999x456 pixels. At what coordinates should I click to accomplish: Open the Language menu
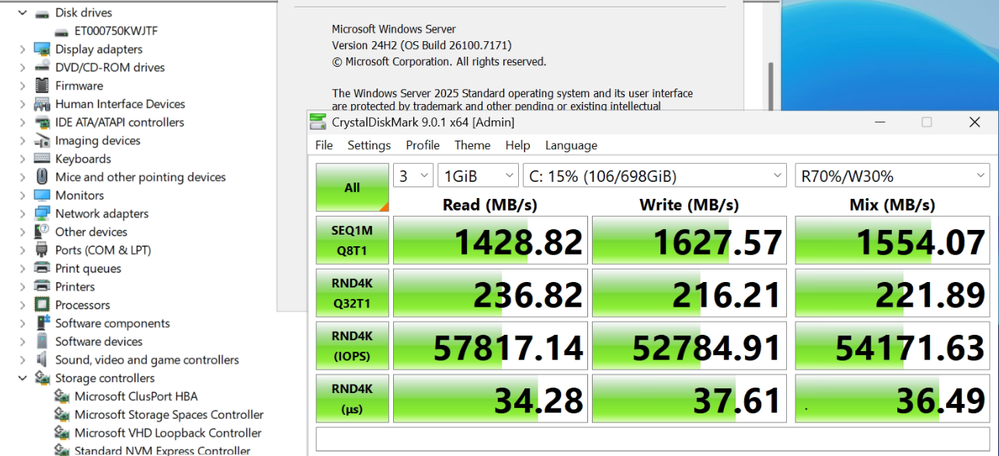[x=571, y=145]
